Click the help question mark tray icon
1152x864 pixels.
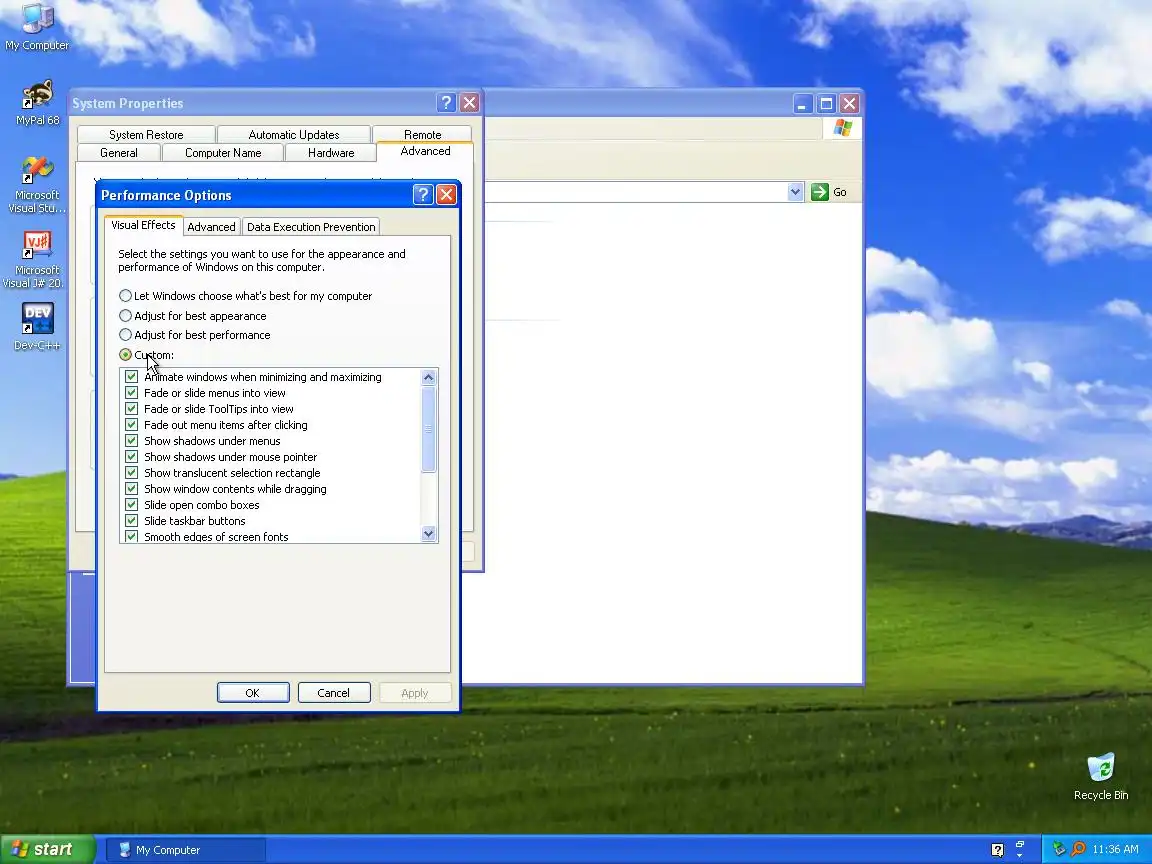click(x=997, y=850)
